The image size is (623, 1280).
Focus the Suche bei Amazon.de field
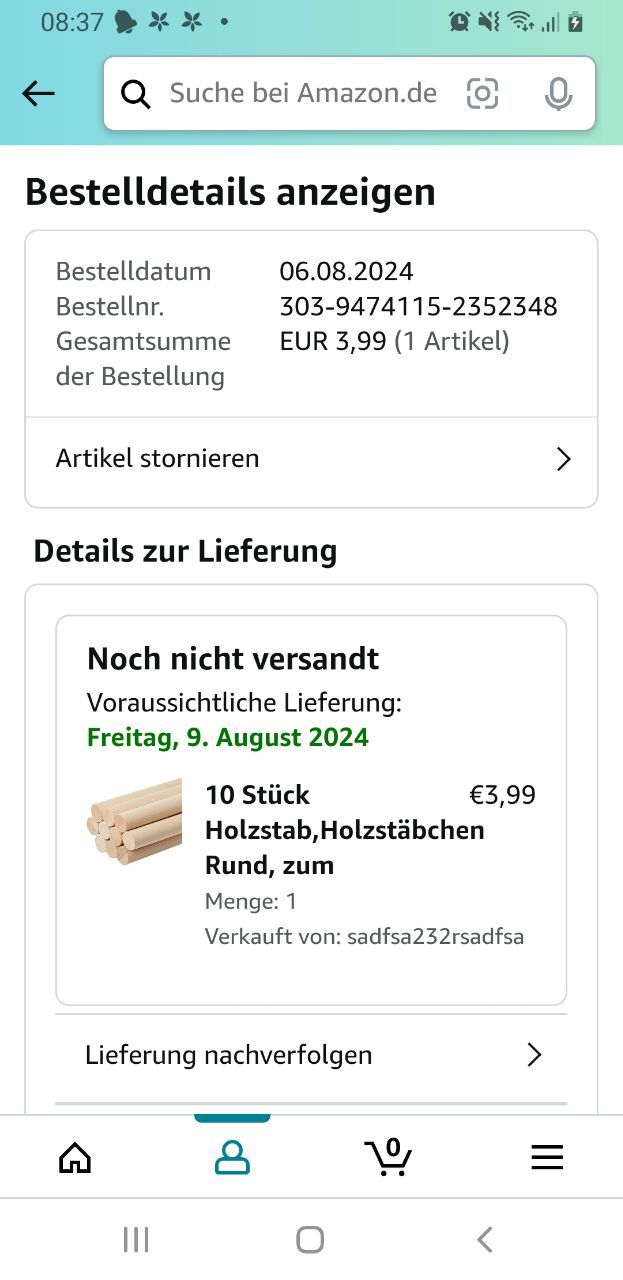click(x=303, y=94)
